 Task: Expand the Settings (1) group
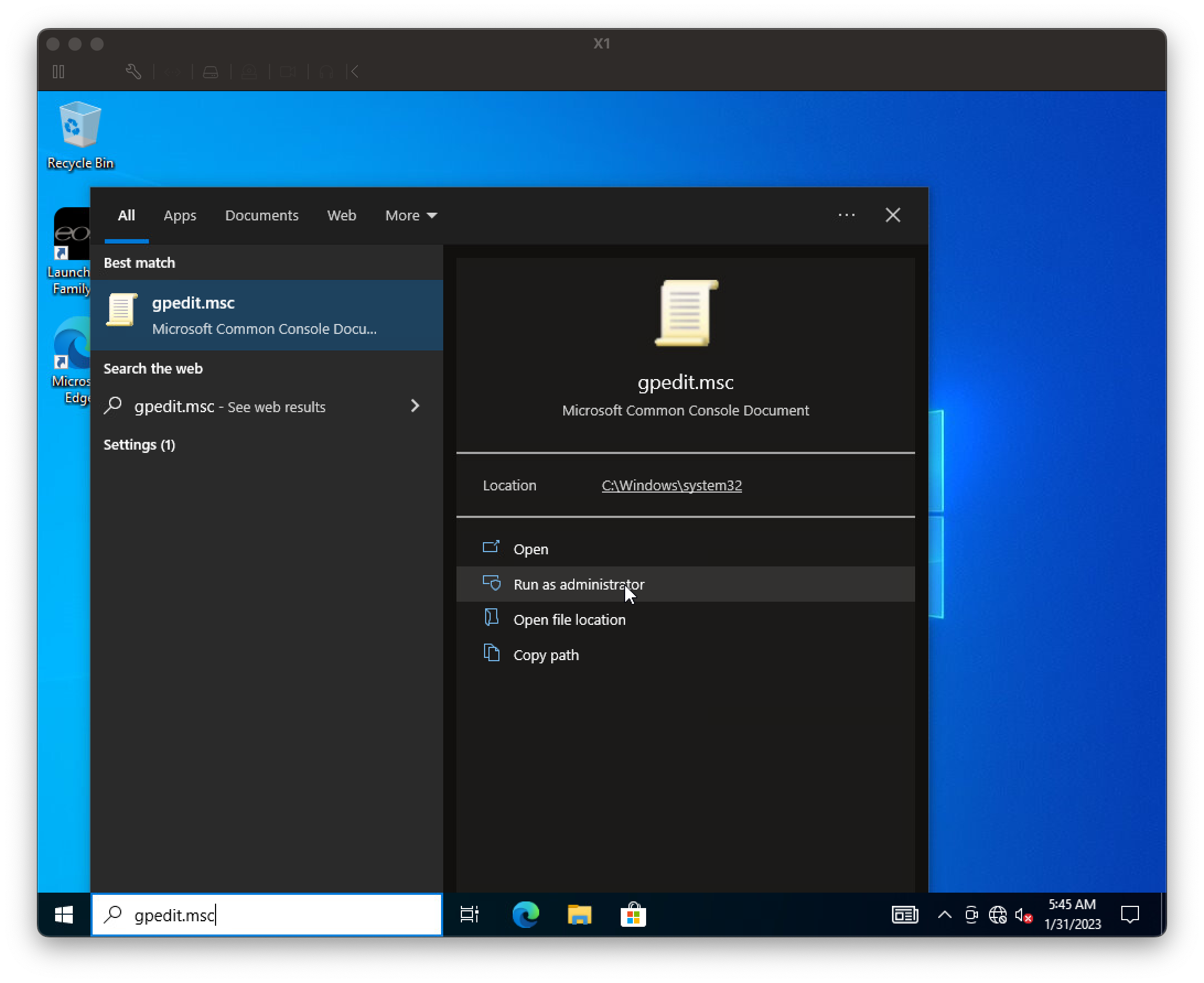pyautogui.click(x=139, y=445)
